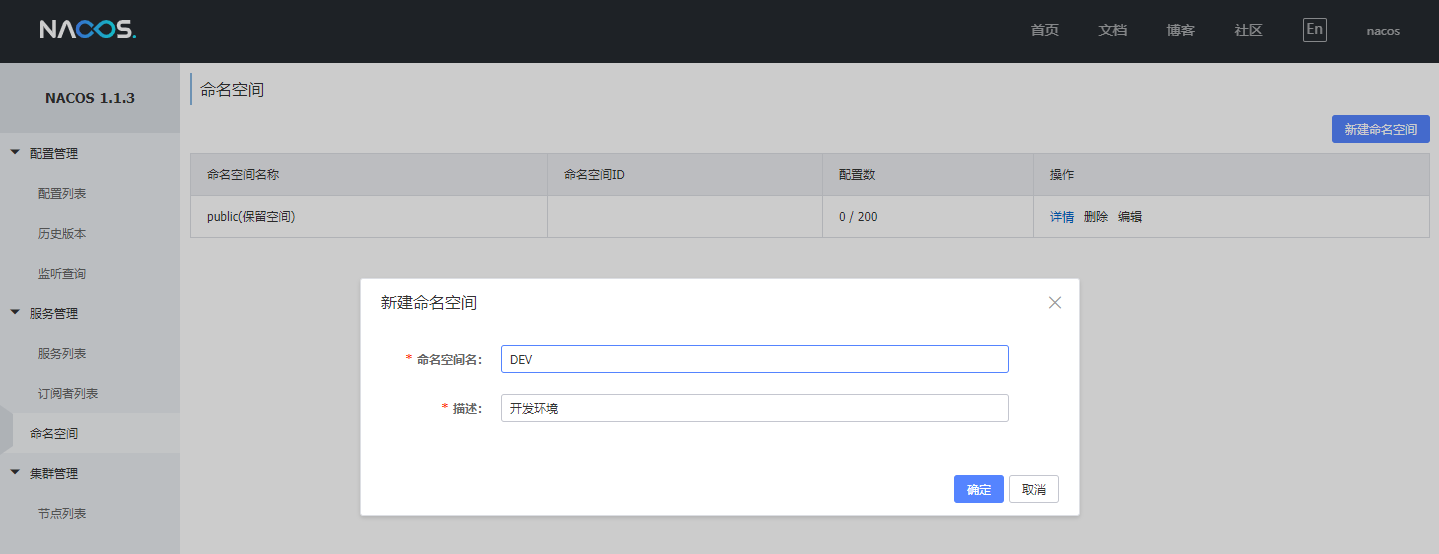Click the 操作 column header
1439x554 pixels.
(1231, 174)
